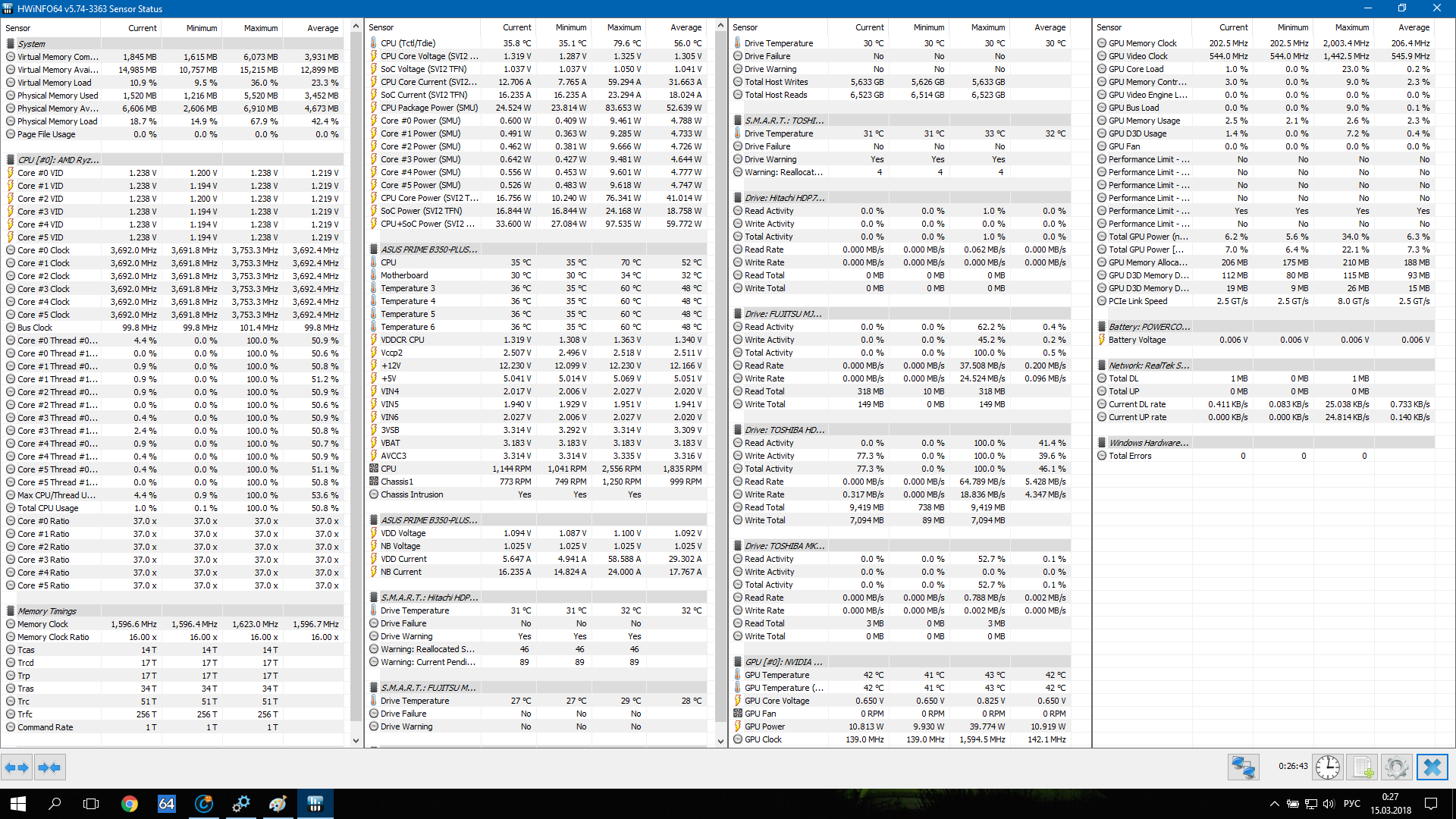Close sensors using blue X button
This screenshot has height=819, width=1456.
point(1432,767)
